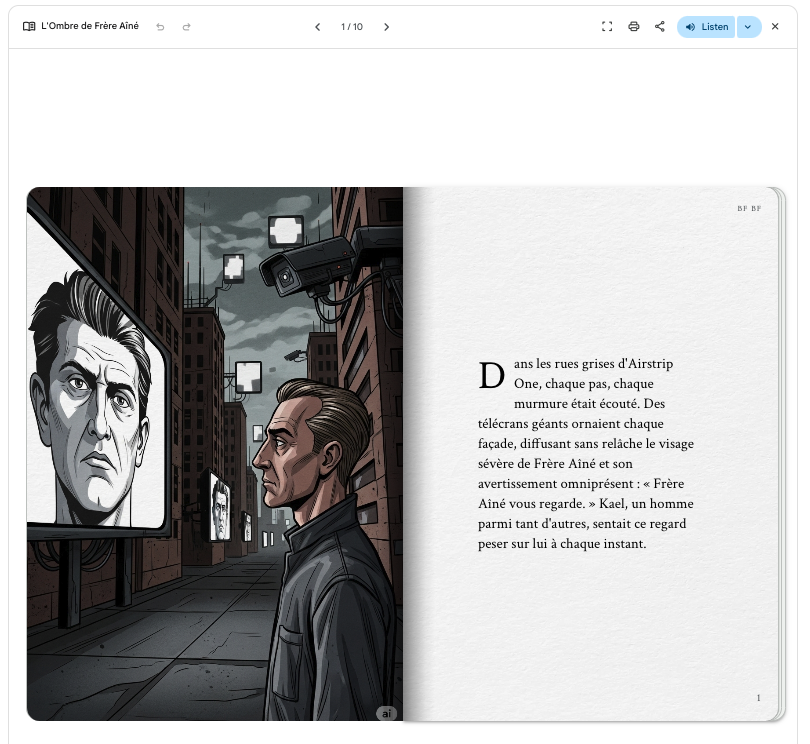Click the 1 / 10 page indicator
This screenshot has height=744, width=810.
352,27
